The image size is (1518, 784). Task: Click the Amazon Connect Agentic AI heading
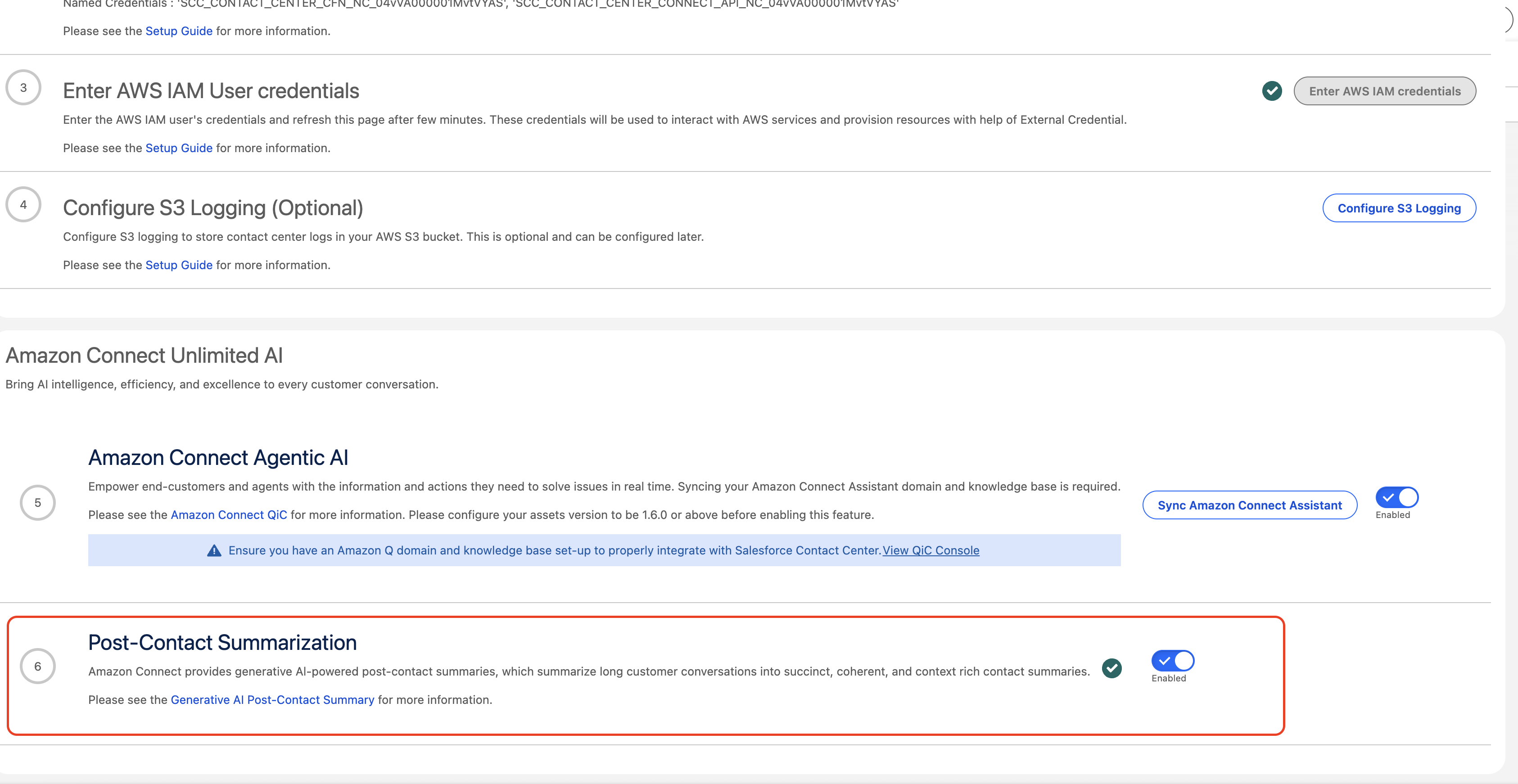pyautogui.click(x=218, y=458)
